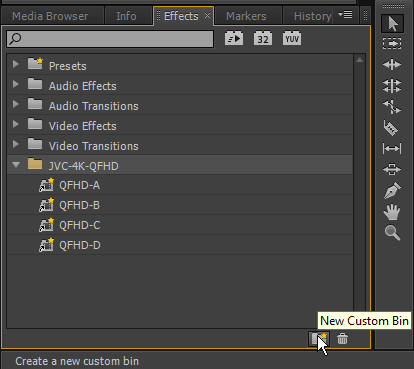Select the Video Effects folder icon
Viewport: 414px width, 369px height.
[x=35, y=124]
